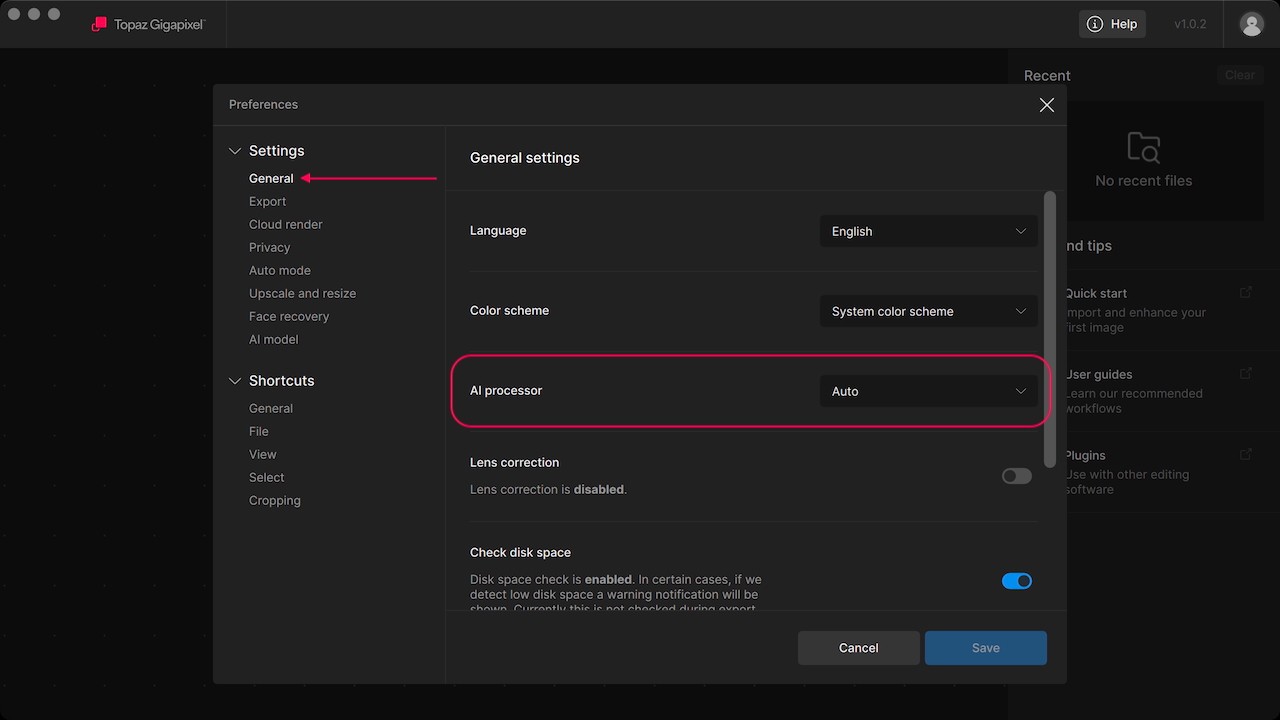Viewport: 1280px width, 720px height.
Task: Click the Topaz Gigapixel logo icon
Action: 99,24
